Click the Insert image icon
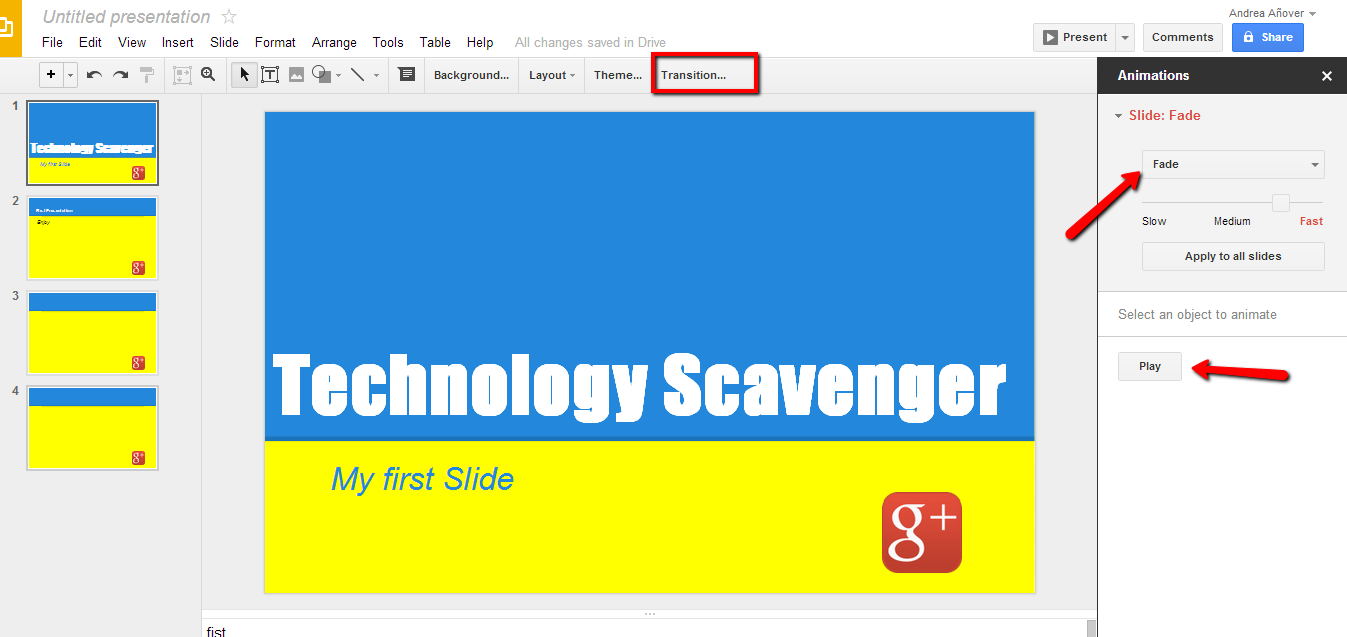The height and width of the screenshot is (637, 1347). point(296,74)
